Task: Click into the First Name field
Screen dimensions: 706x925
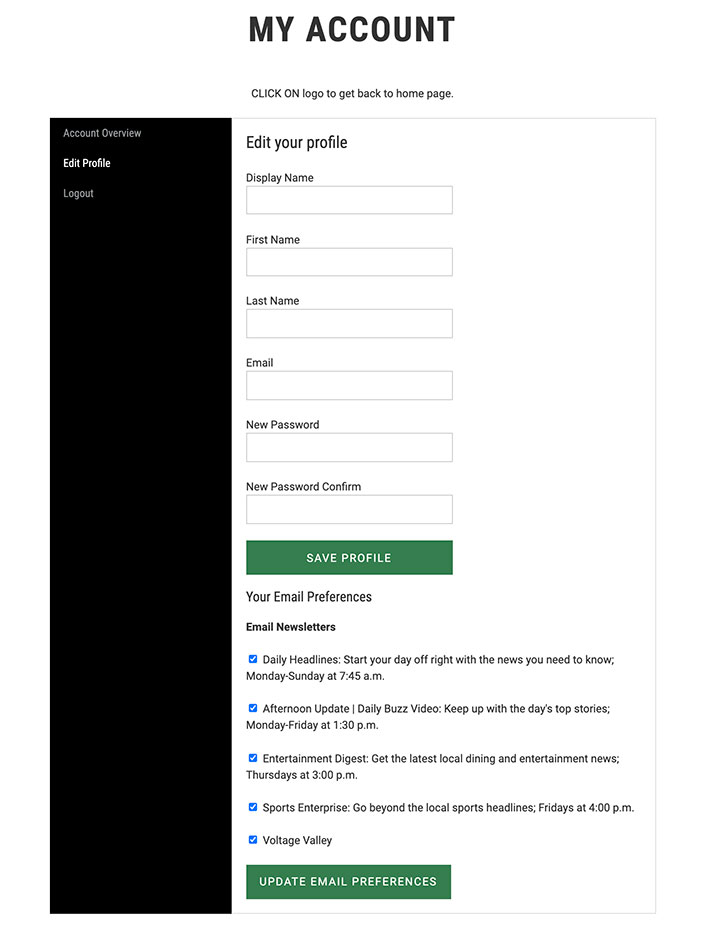Action: click(349, 262)
